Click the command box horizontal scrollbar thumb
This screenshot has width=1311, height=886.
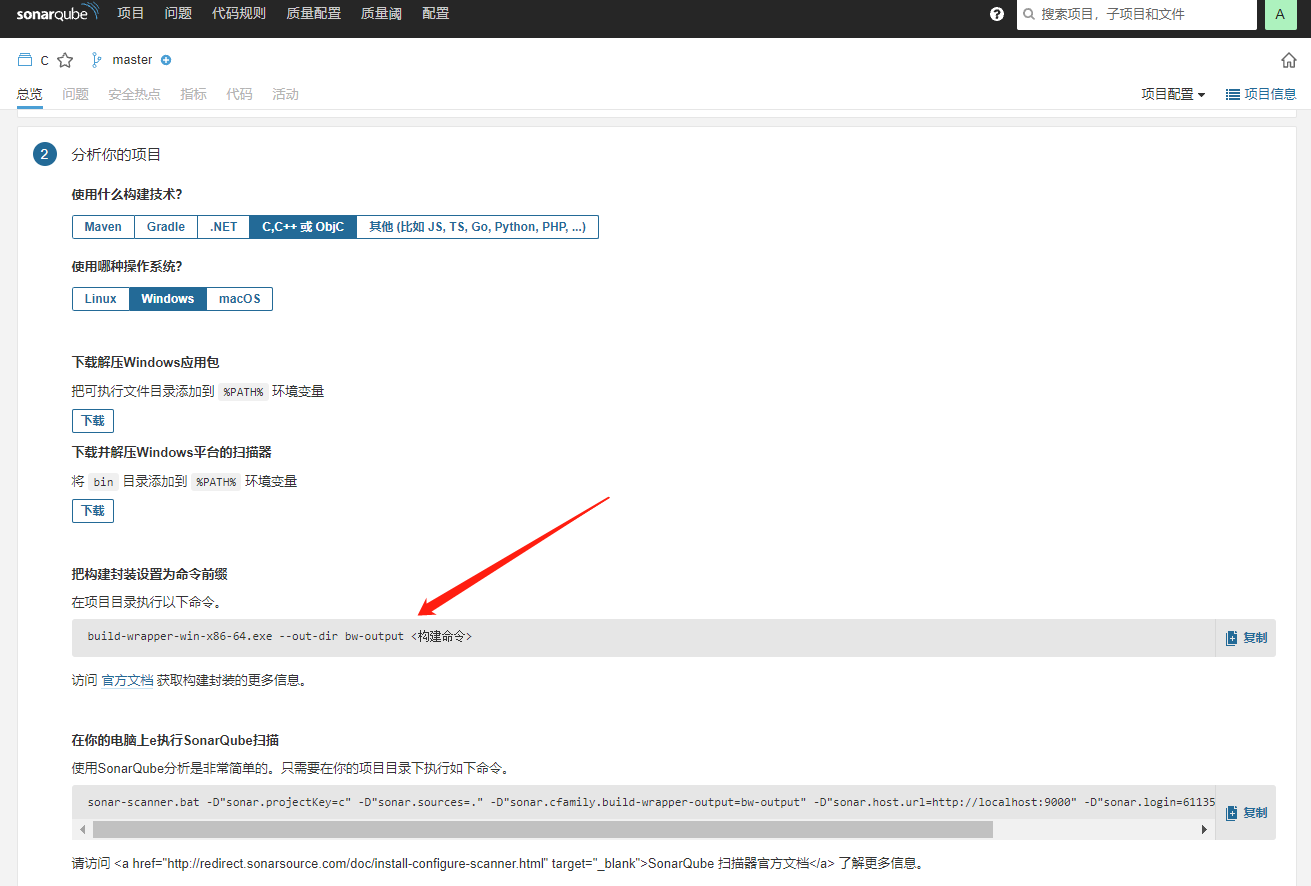(543, 830)
